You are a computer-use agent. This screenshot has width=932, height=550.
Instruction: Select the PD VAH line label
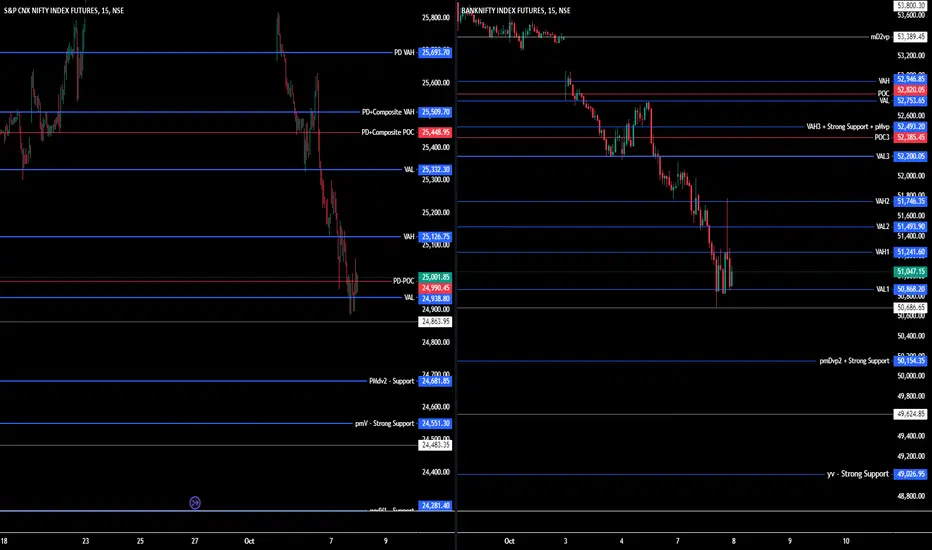[x=404, y=52]
